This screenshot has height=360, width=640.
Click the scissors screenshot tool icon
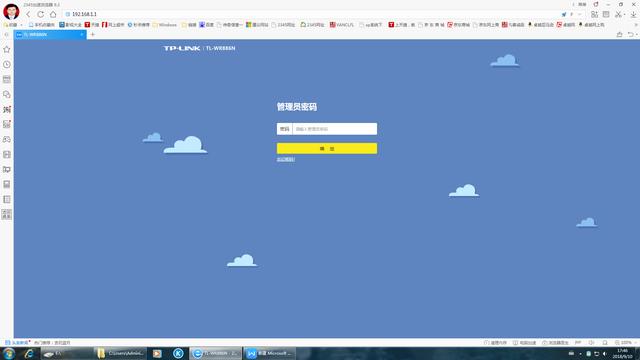pyautogui.click(x=618, y=14)
